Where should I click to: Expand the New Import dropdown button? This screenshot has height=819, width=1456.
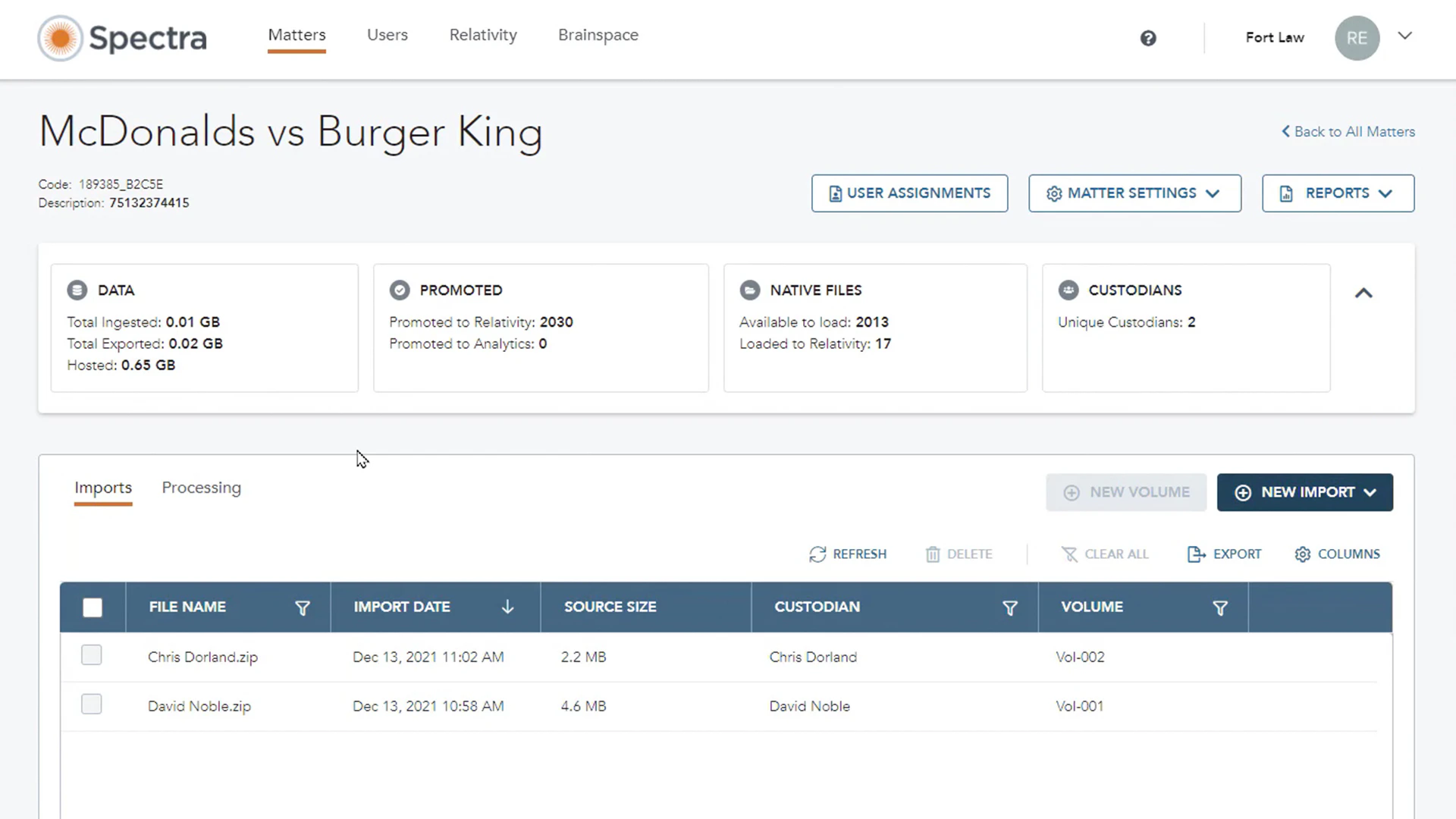click(1304, 492)
